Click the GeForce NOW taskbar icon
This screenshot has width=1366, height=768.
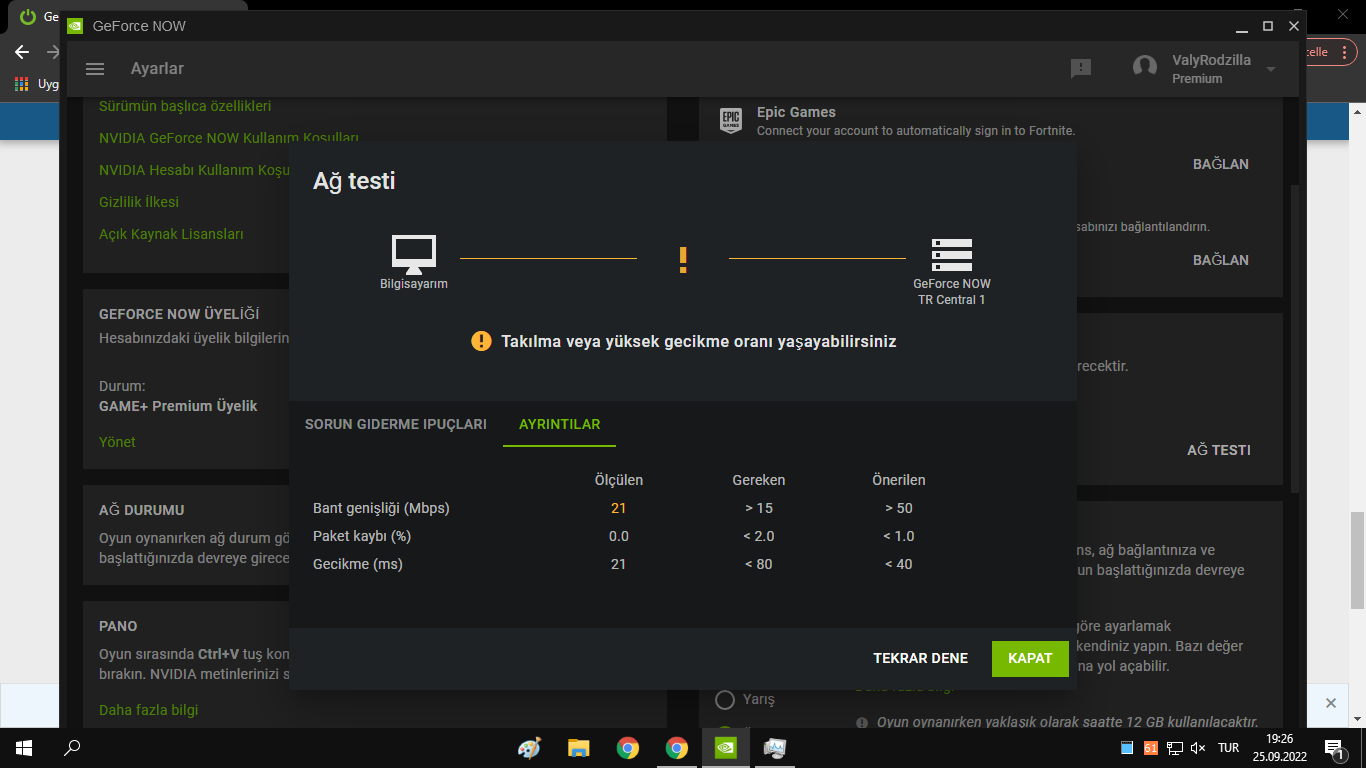726,747
